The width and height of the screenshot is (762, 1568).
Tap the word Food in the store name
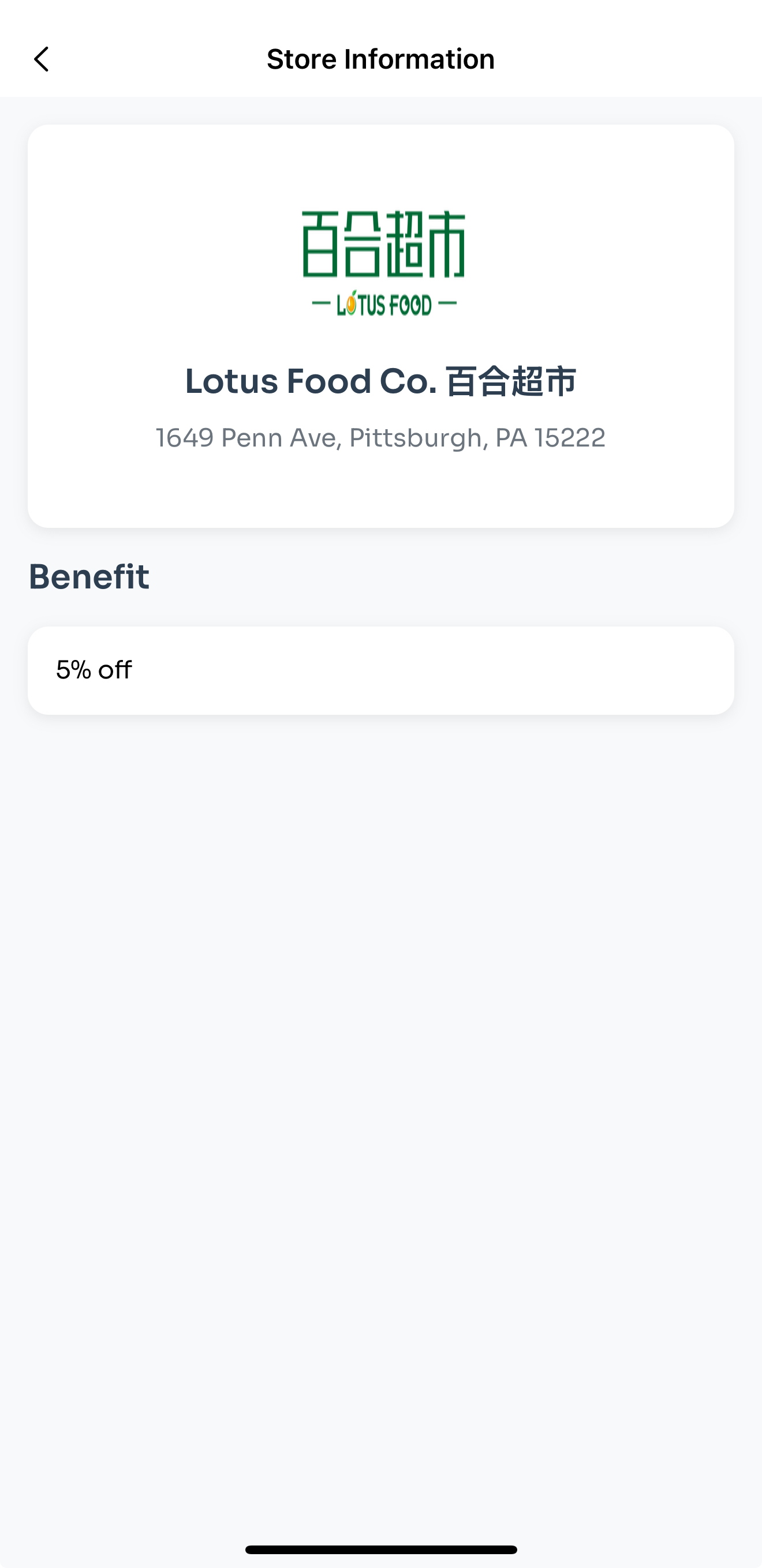point(329,381)
